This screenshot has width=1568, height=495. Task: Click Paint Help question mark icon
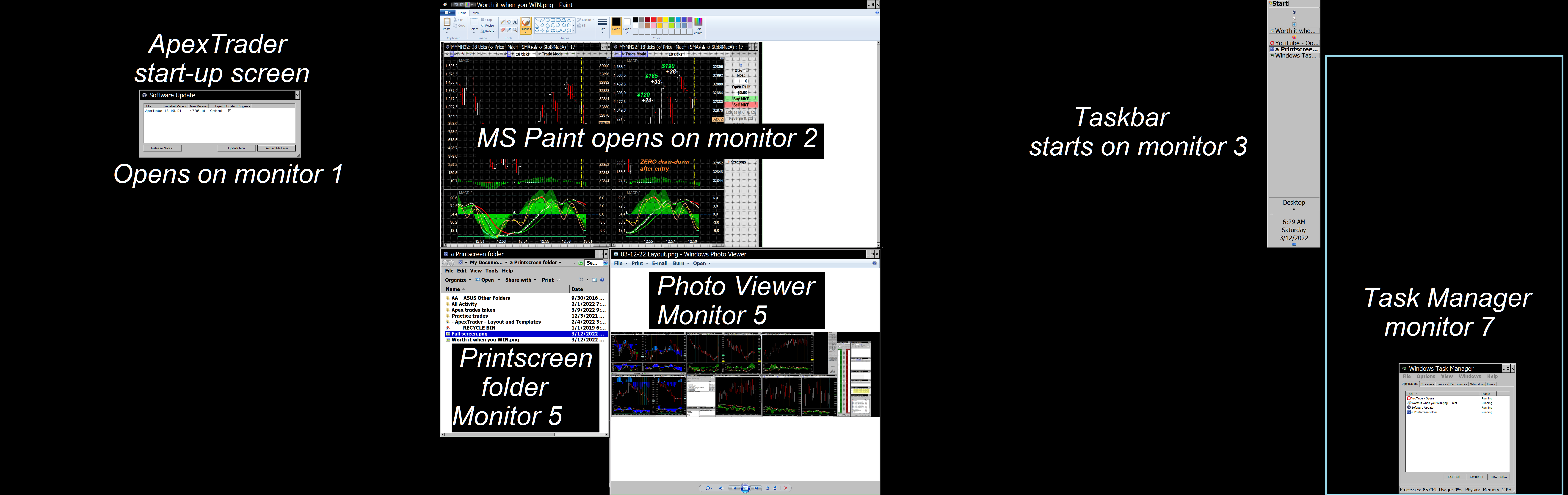877,13
